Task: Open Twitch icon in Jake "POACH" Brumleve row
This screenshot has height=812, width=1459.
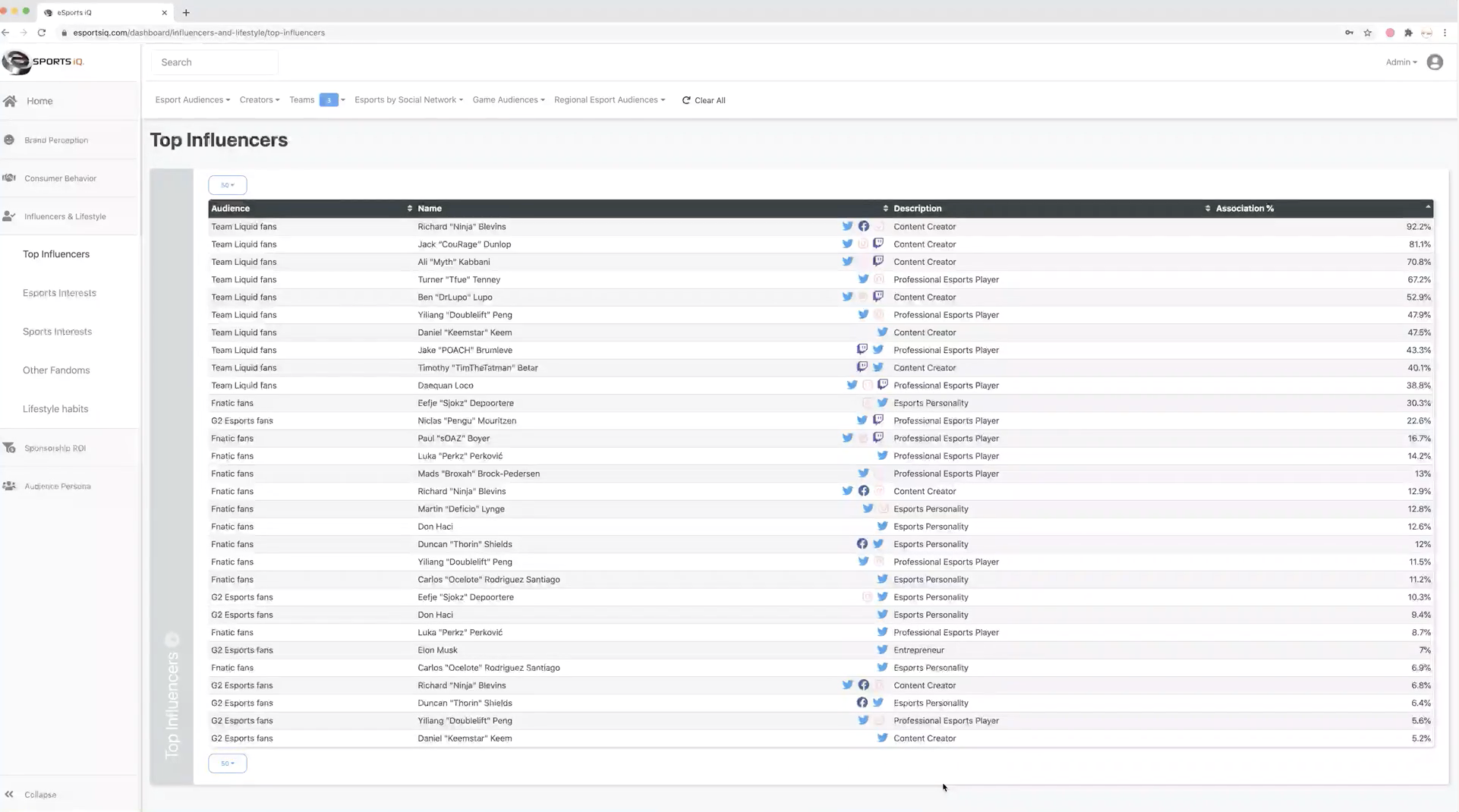Action: click(x=862, y=350)
